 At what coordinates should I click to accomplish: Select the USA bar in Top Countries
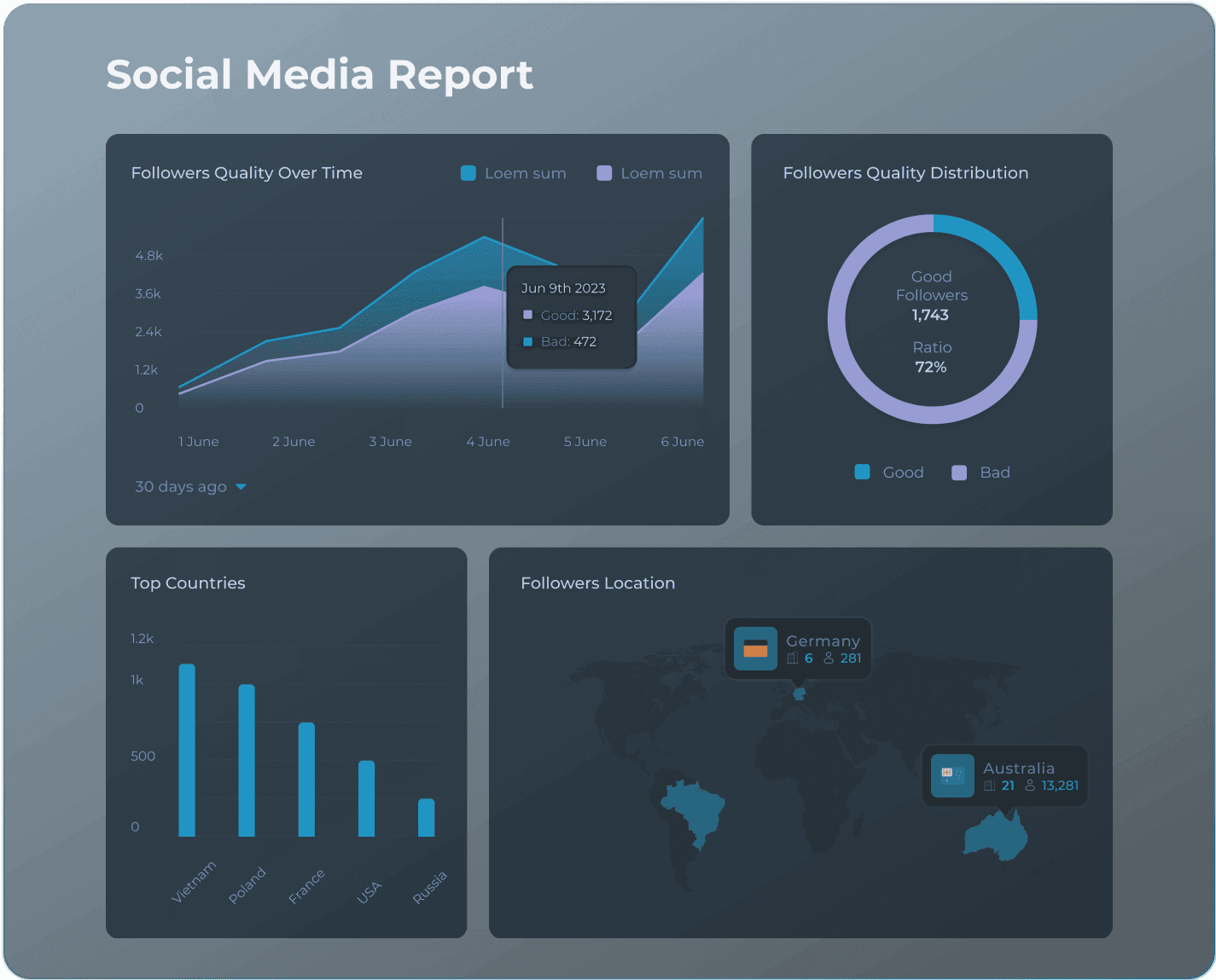pos(366,798)
